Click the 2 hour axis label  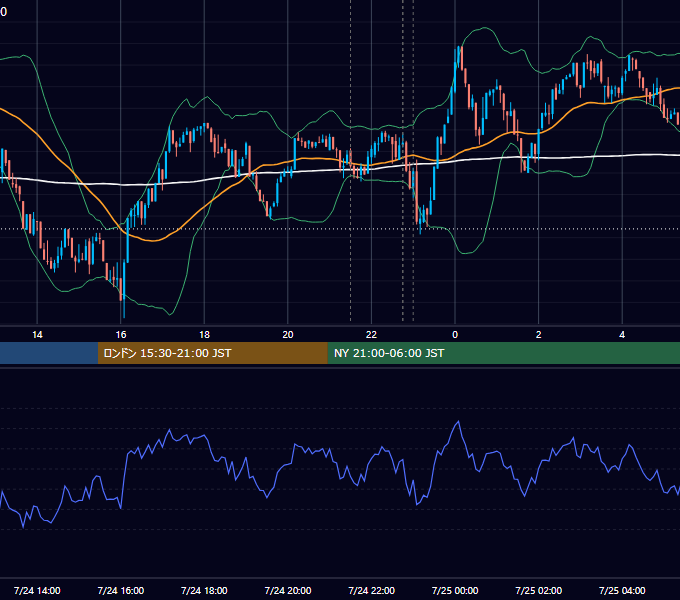coord(539,335)
